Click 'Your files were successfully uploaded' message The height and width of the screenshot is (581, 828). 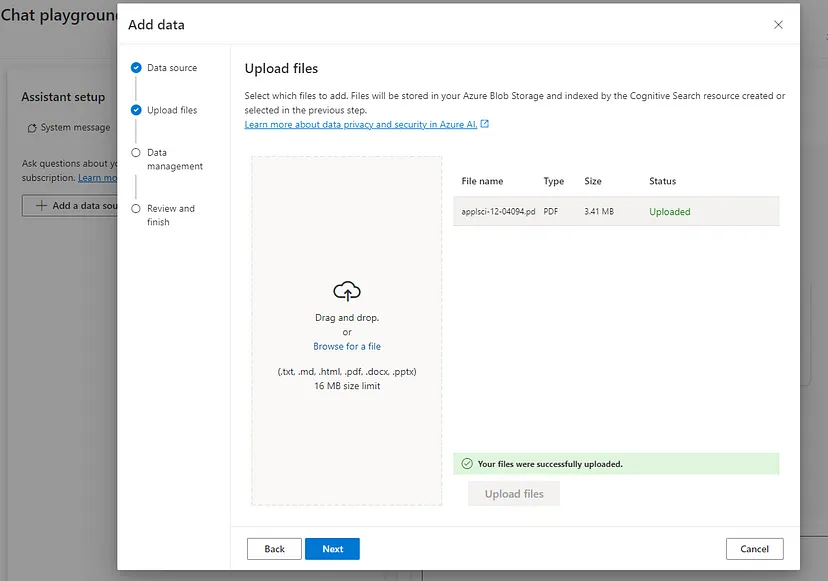[x=550, y=464]
